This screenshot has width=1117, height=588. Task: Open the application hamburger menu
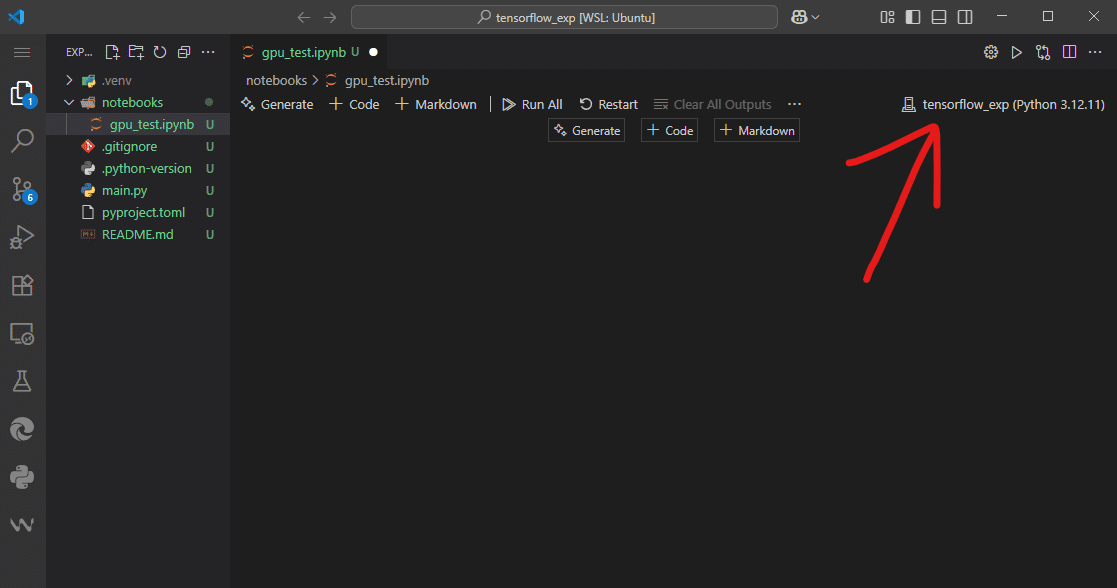click(x=22, y=52)
